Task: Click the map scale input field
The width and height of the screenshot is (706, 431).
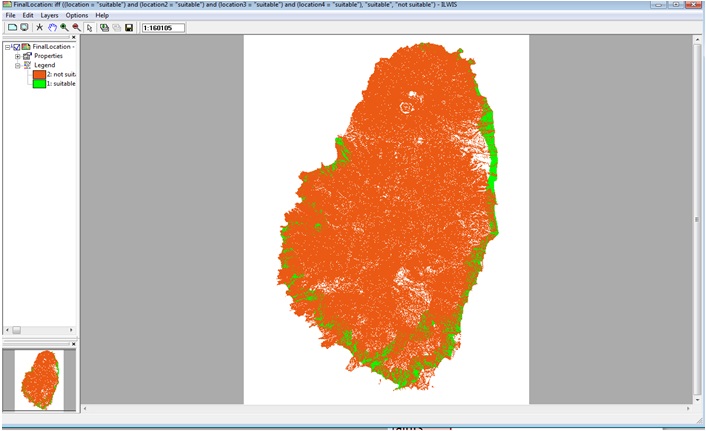Action: (x=163, y=27)
